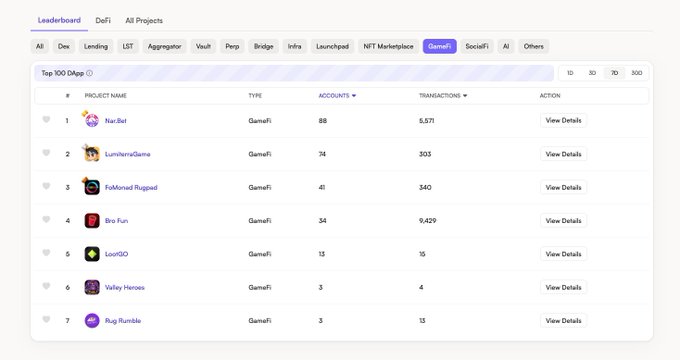Select the SocialFi category filter
This screenshot has height=360, width=680.
[x=477, y=46]
